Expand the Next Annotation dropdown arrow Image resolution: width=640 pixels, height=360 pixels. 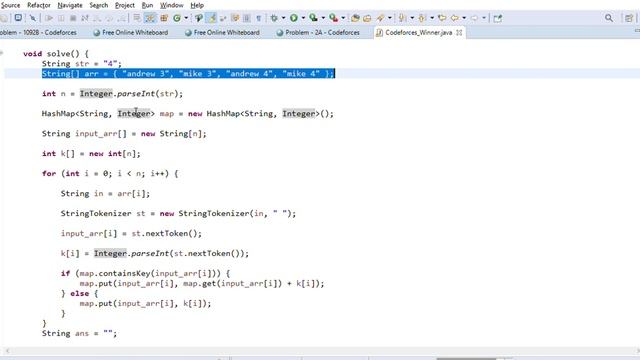point(412,18)
